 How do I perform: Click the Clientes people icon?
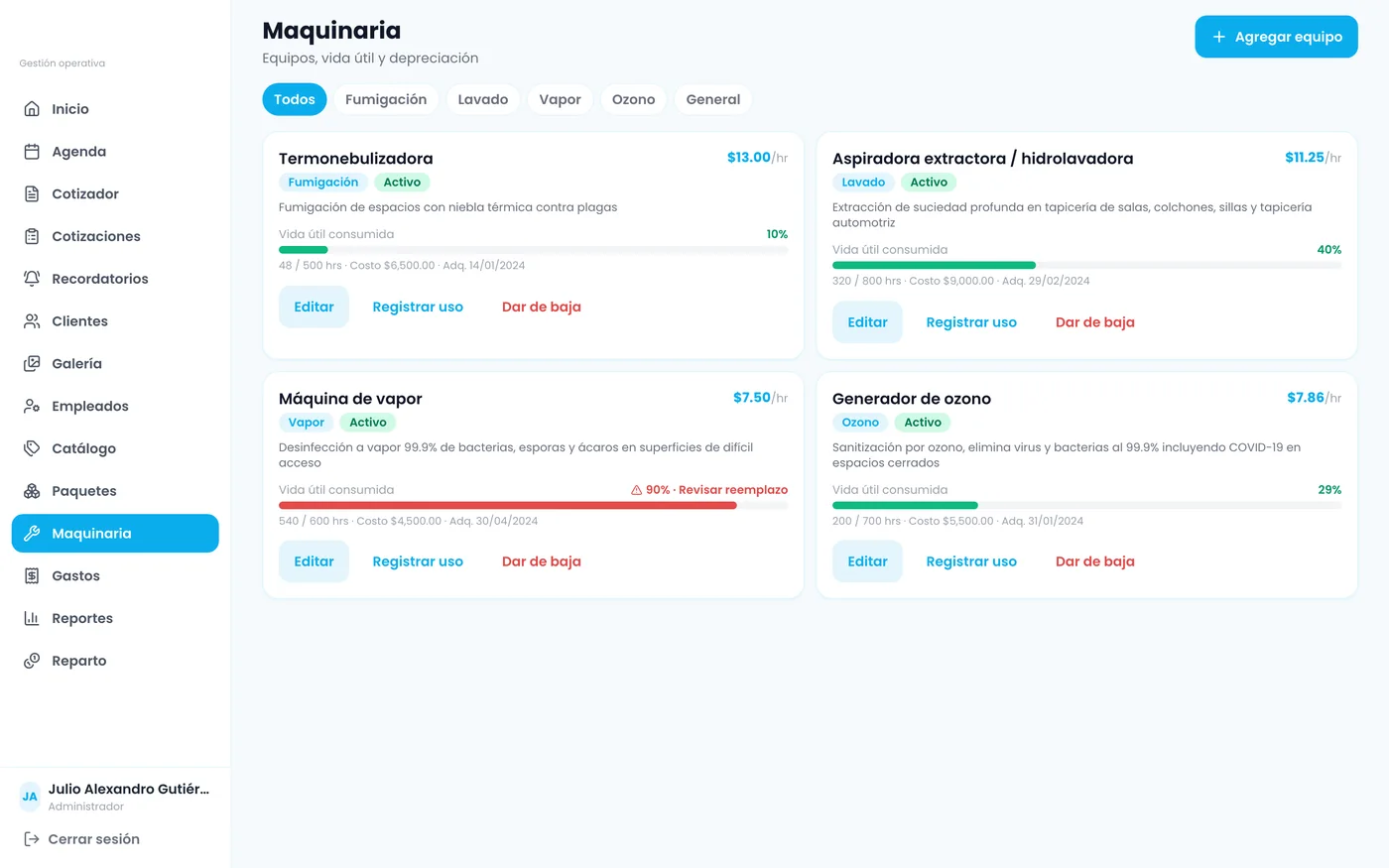coord(32,321)
